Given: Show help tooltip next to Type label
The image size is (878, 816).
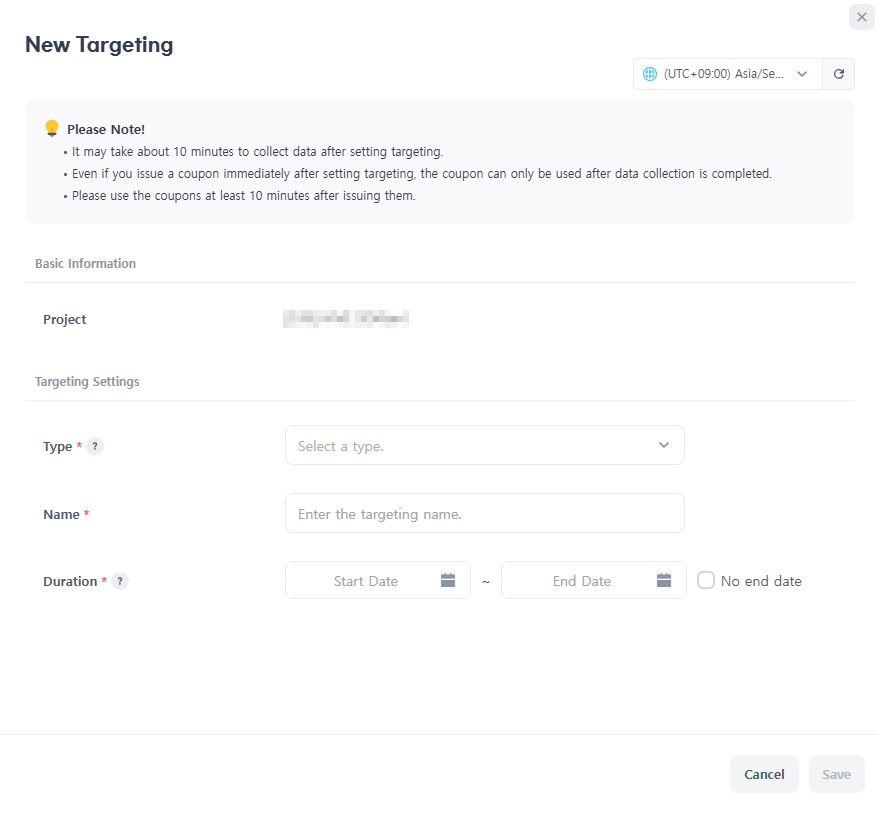Looking at the screenshot, I should pos(95,446).
